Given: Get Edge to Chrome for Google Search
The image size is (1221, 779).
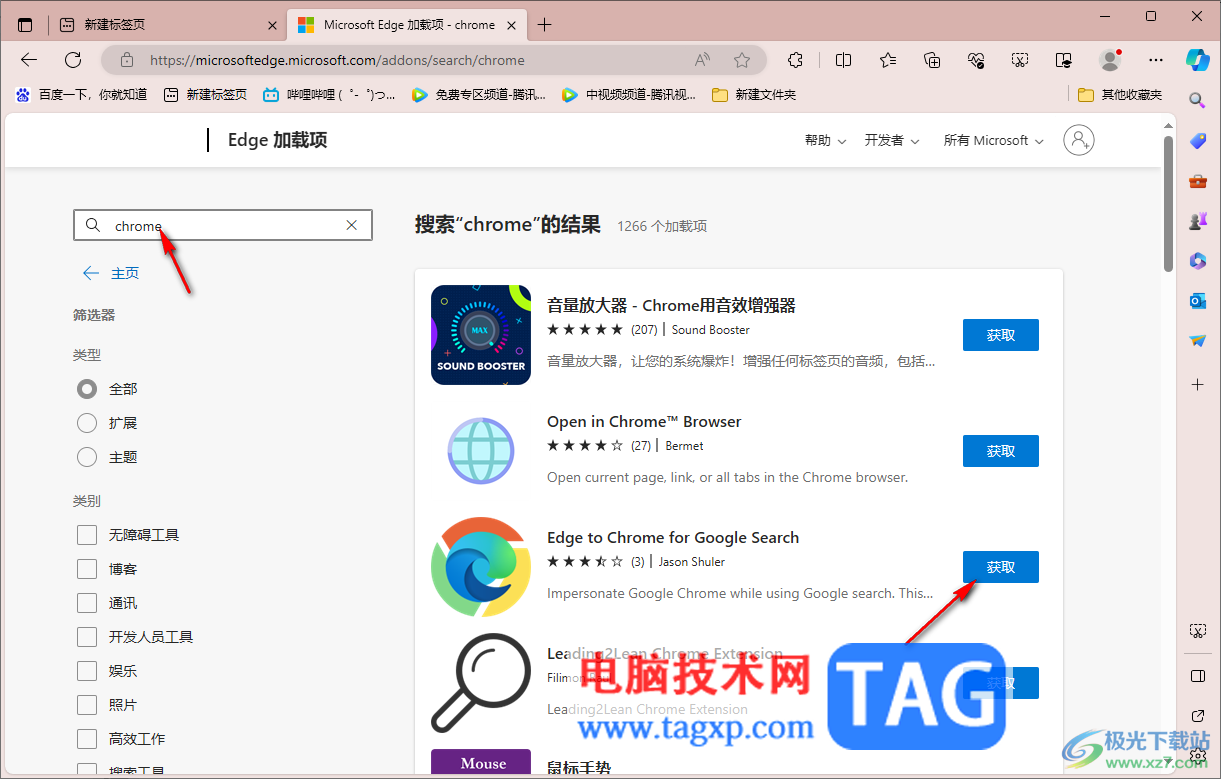Looking at the screenshot, I should [x=1001, y=567].
